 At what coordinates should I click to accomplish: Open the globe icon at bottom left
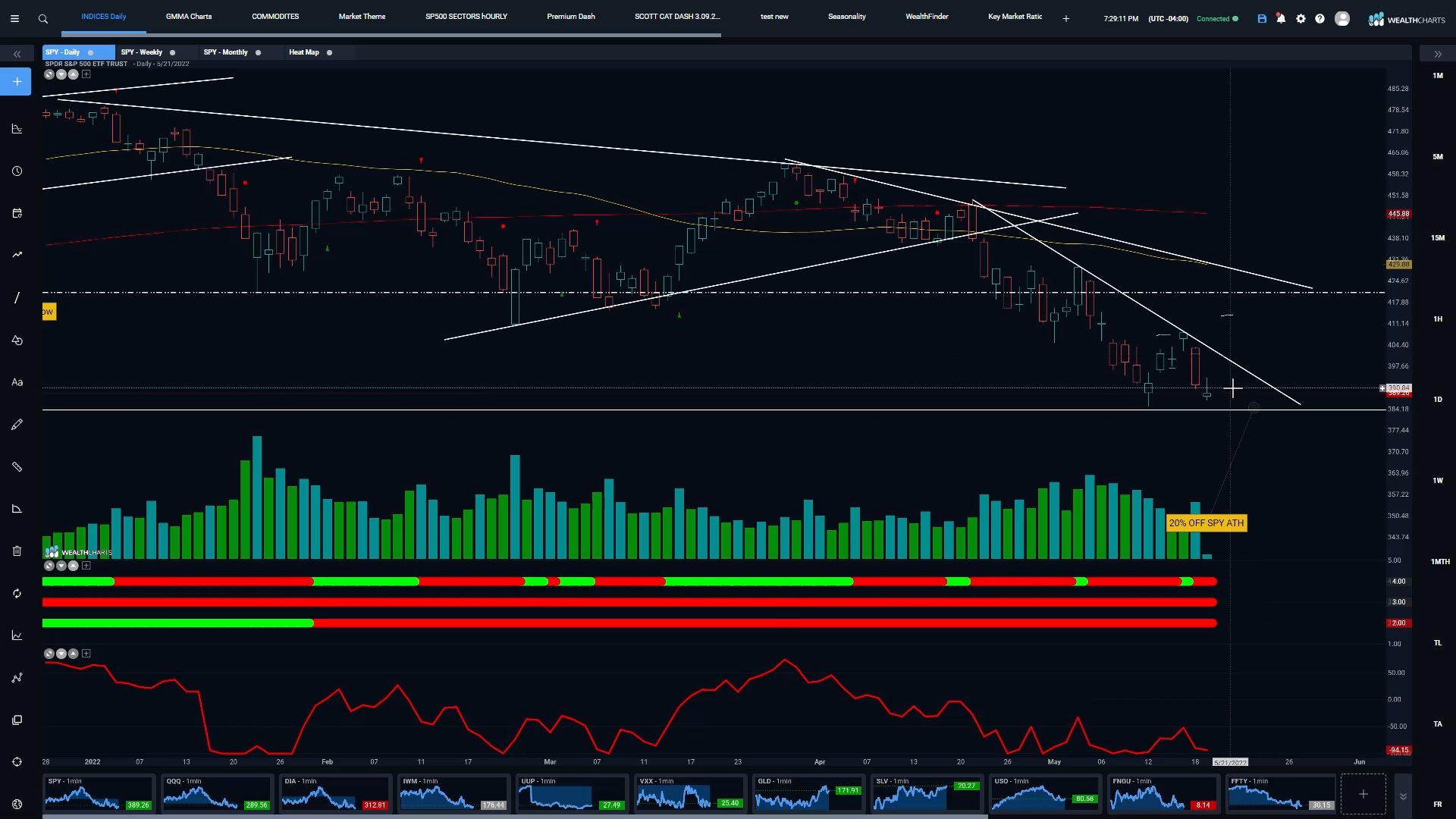(17, 804)
